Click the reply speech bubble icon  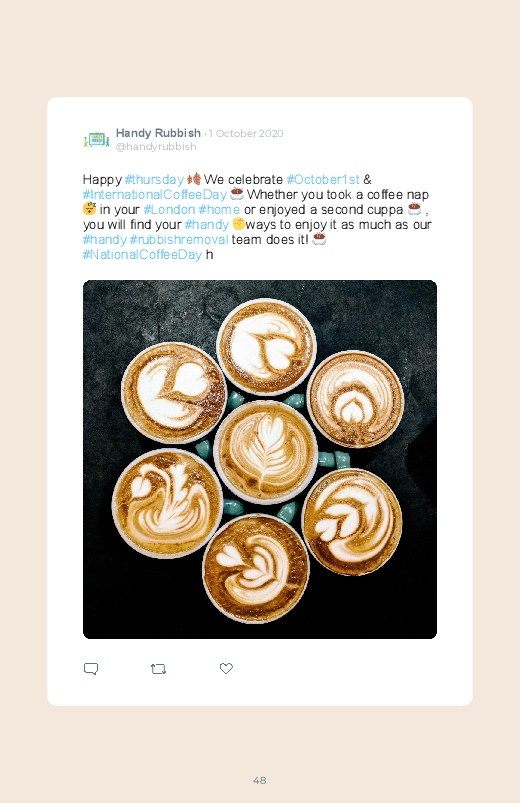[91, 669]
